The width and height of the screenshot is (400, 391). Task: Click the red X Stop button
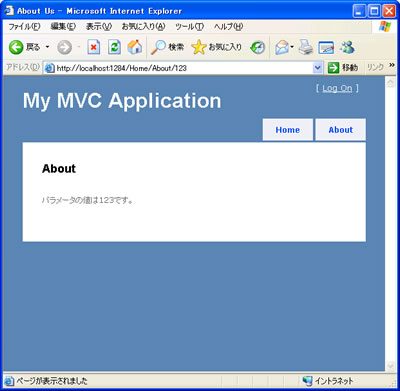click(x=94, y=47)
